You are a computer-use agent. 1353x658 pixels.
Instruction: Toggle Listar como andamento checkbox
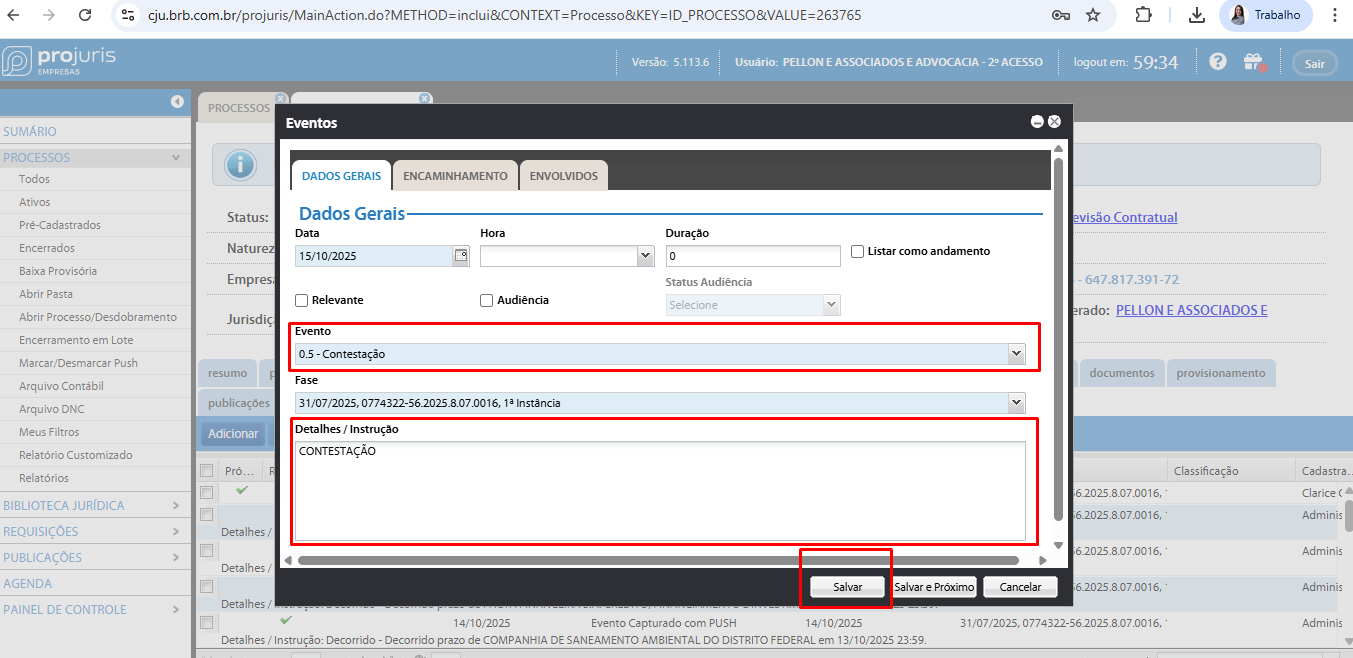858,251
